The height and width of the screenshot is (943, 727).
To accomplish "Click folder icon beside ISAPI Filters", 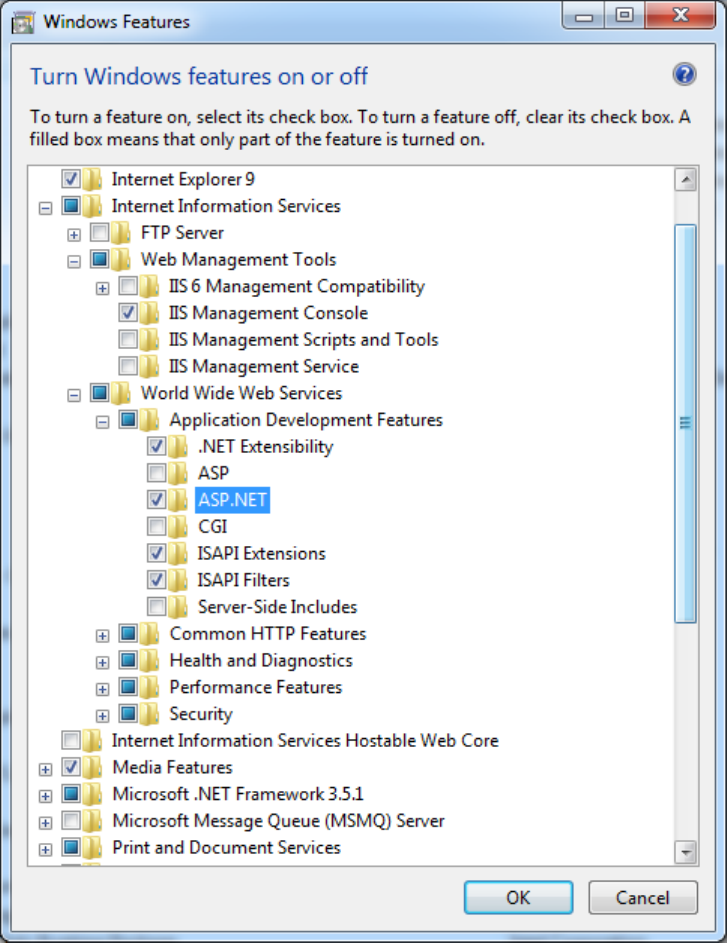I will [178, 580].
